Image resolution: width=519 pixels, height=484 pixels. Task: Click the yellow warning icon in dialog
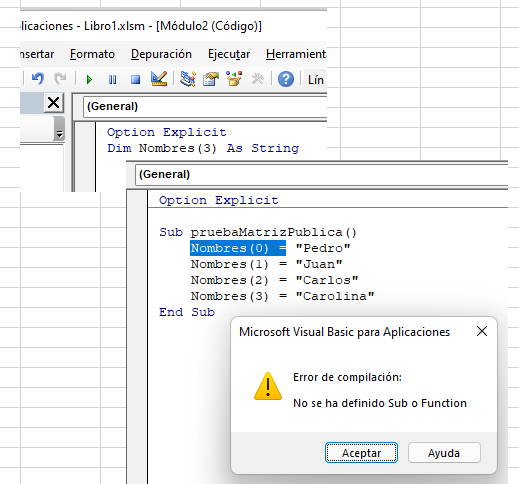(x=268, y=386)
